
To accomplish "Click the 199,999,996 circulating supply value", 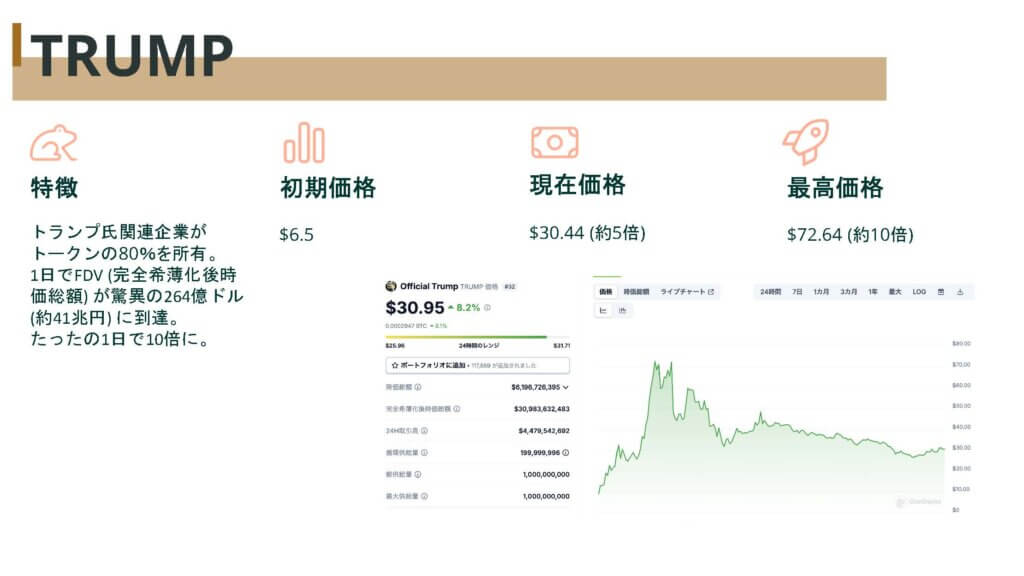I will click(x=540, y=453).
